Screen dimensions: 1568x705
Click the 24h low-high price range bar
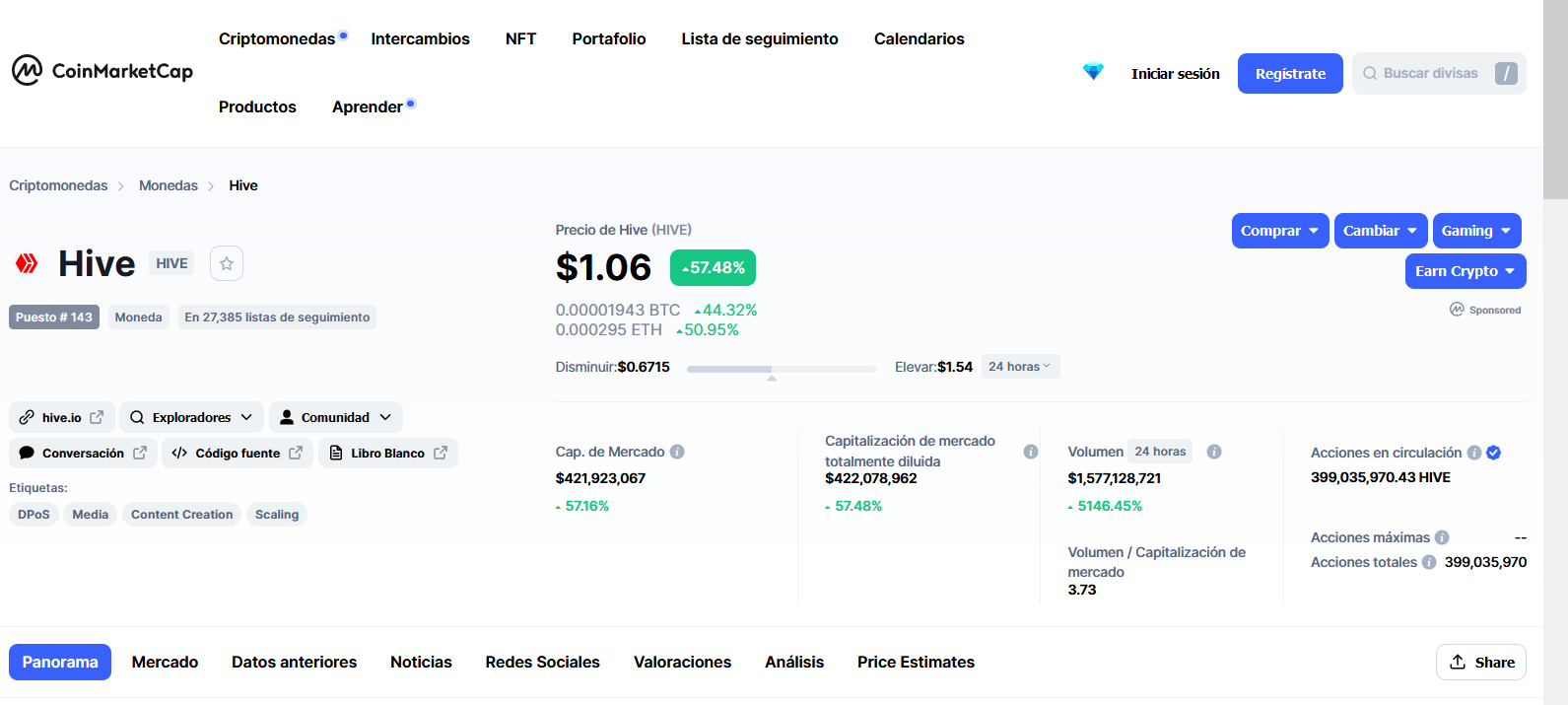coord(782,369)
